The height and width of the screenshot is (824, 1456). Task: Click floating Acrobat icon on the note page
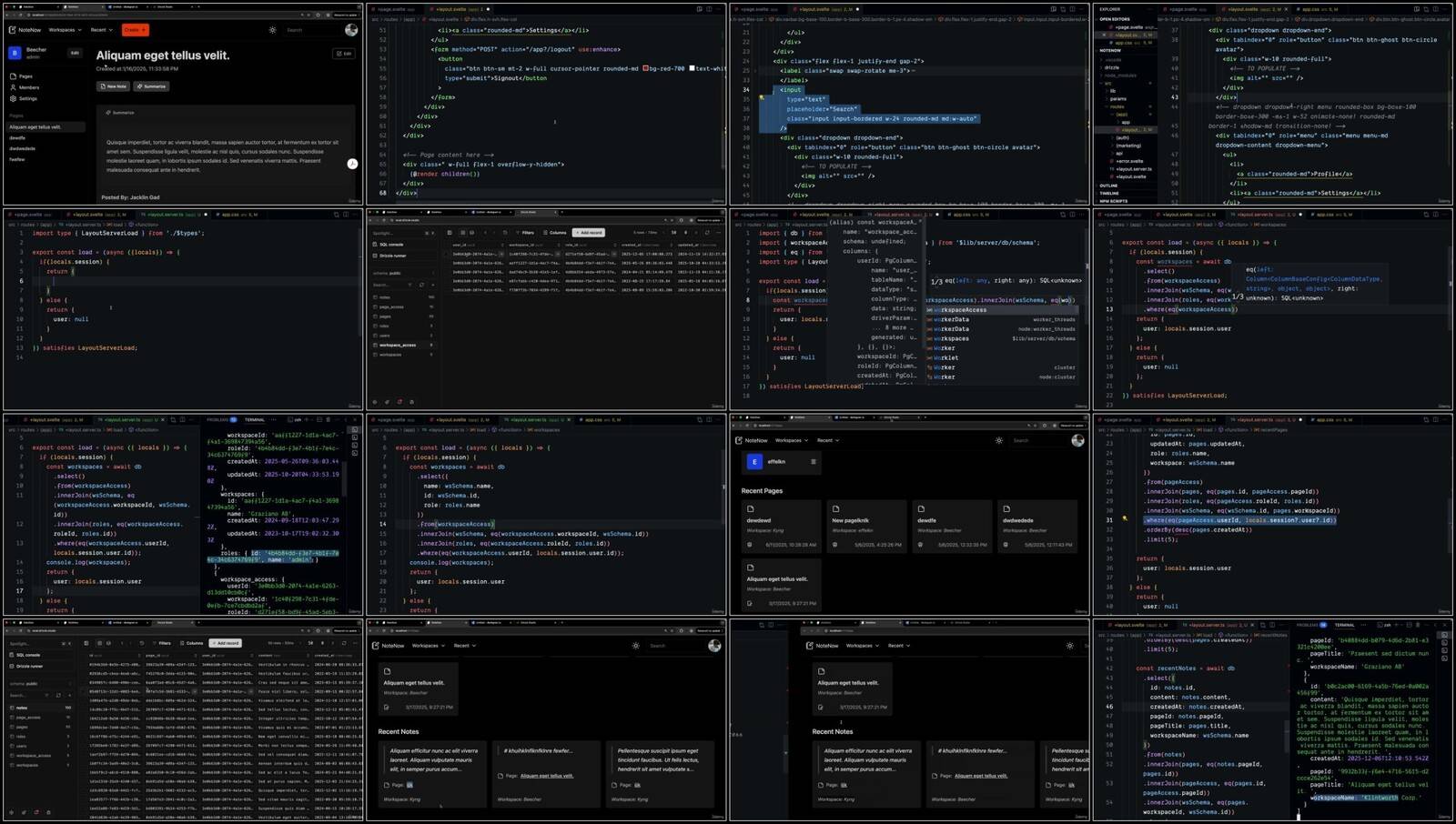[x=352, y=164]
